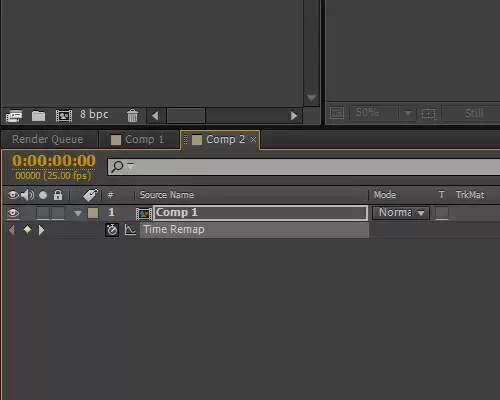500x400 pixels.
Task: Collapse the Comp 1 layer properties
Action: click(x=78, y=213)
